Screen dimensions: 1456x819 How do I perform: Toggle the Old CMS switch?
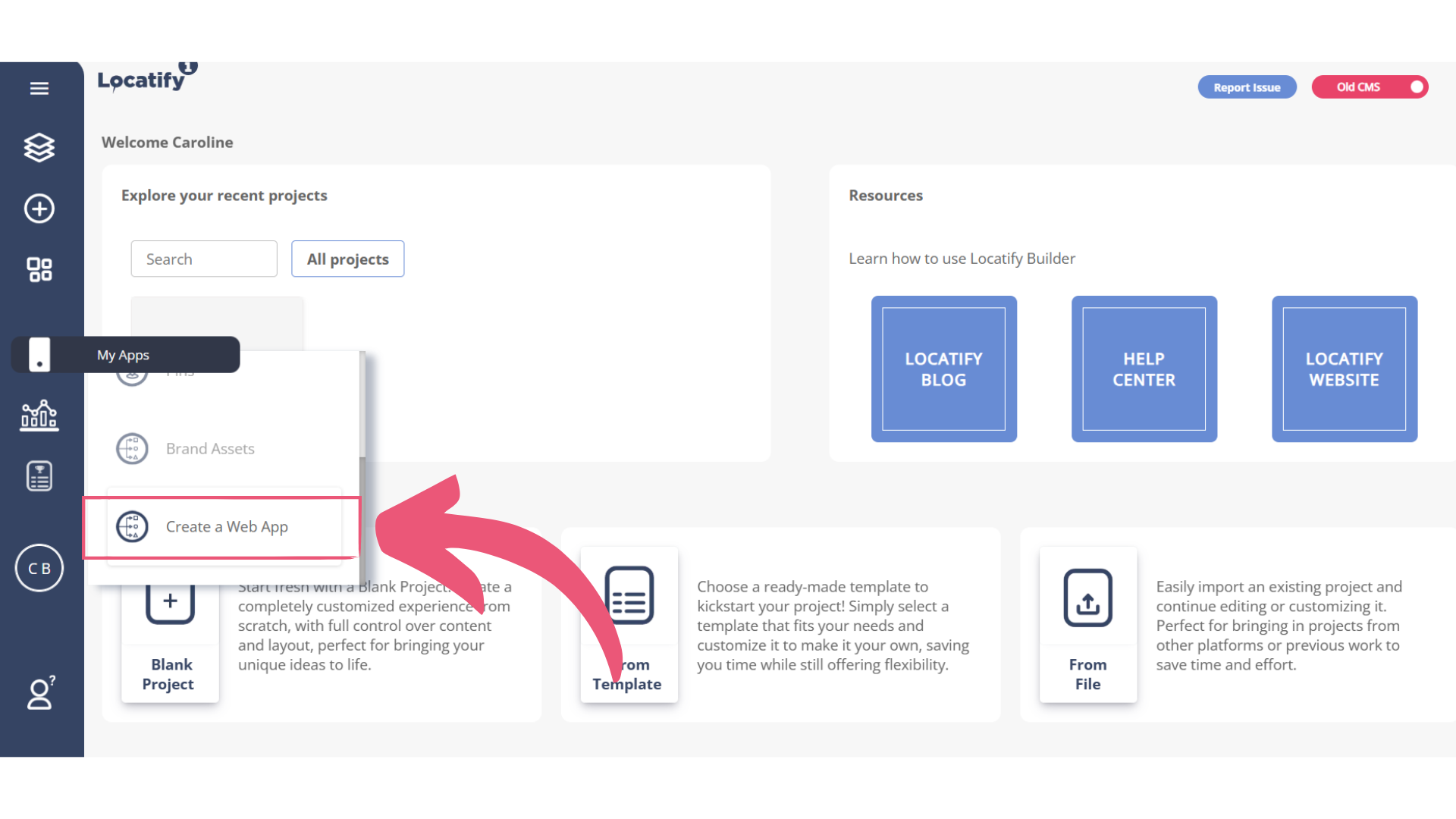point(1370,87)
